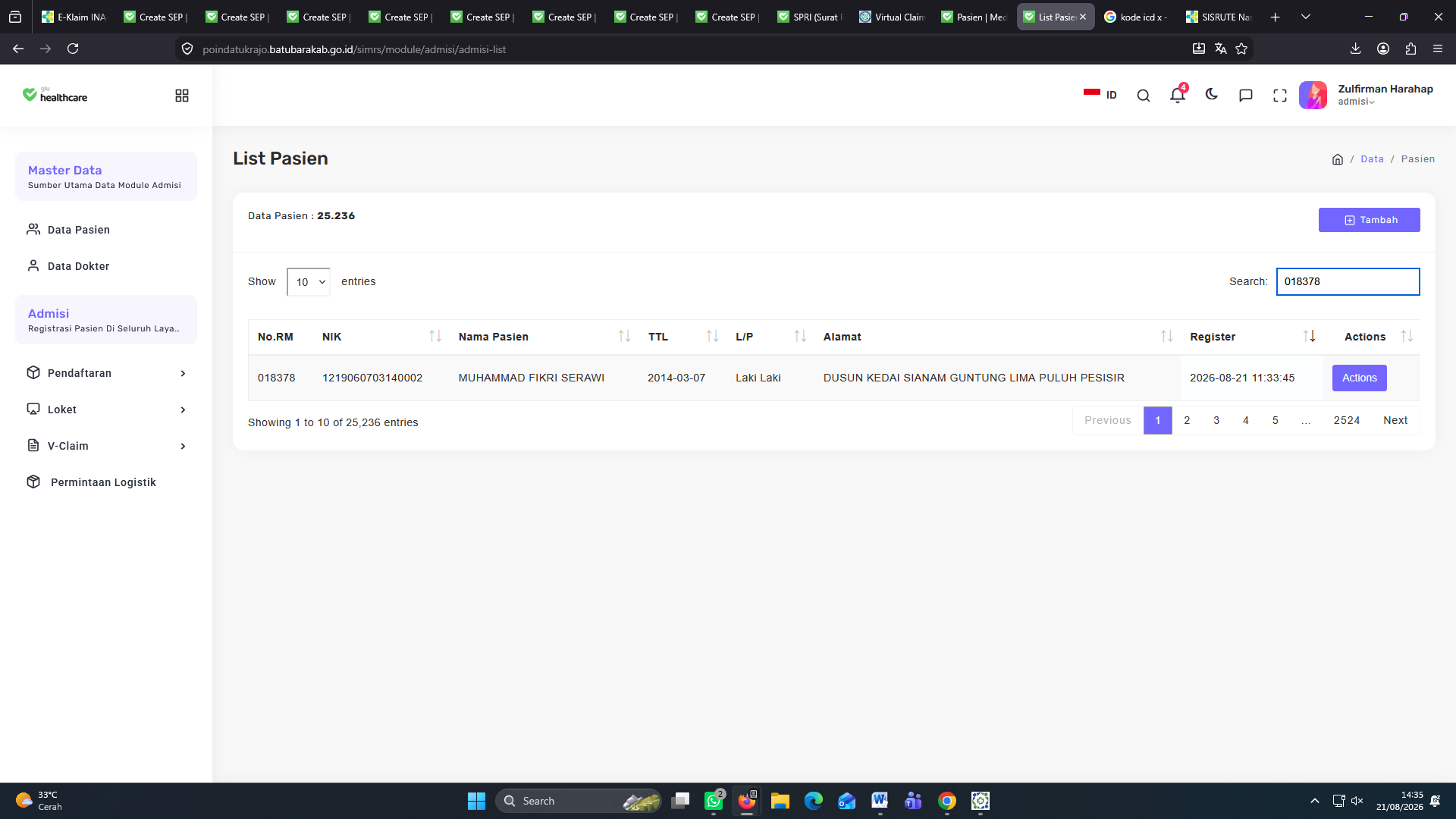Open the apps grid icon in sidebar
1456x819 pixels.
pyautogui.click(x=182, y=96)
